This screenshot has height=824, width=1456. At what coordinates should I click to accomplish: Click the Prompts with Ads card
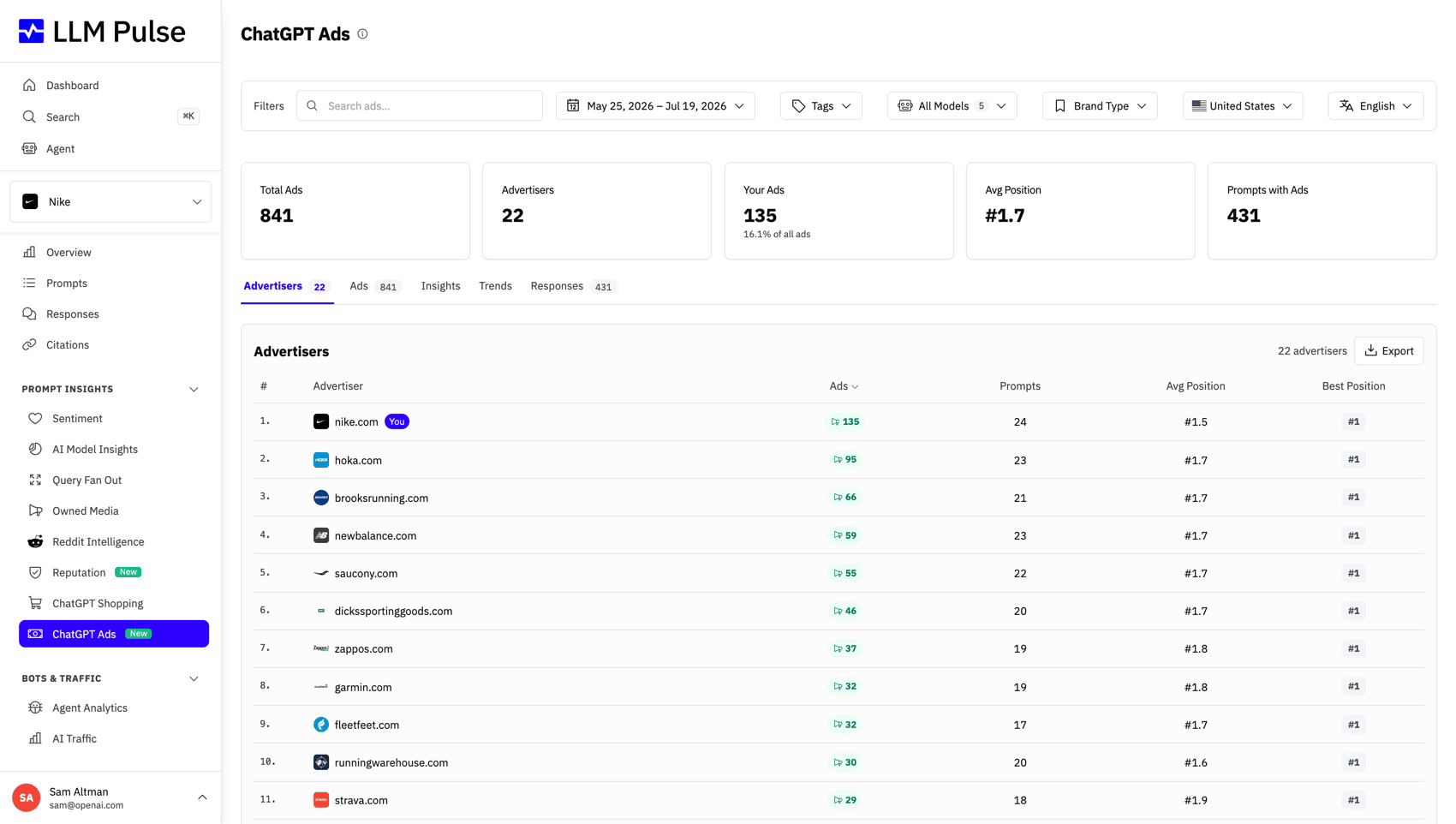(1322, 211)
